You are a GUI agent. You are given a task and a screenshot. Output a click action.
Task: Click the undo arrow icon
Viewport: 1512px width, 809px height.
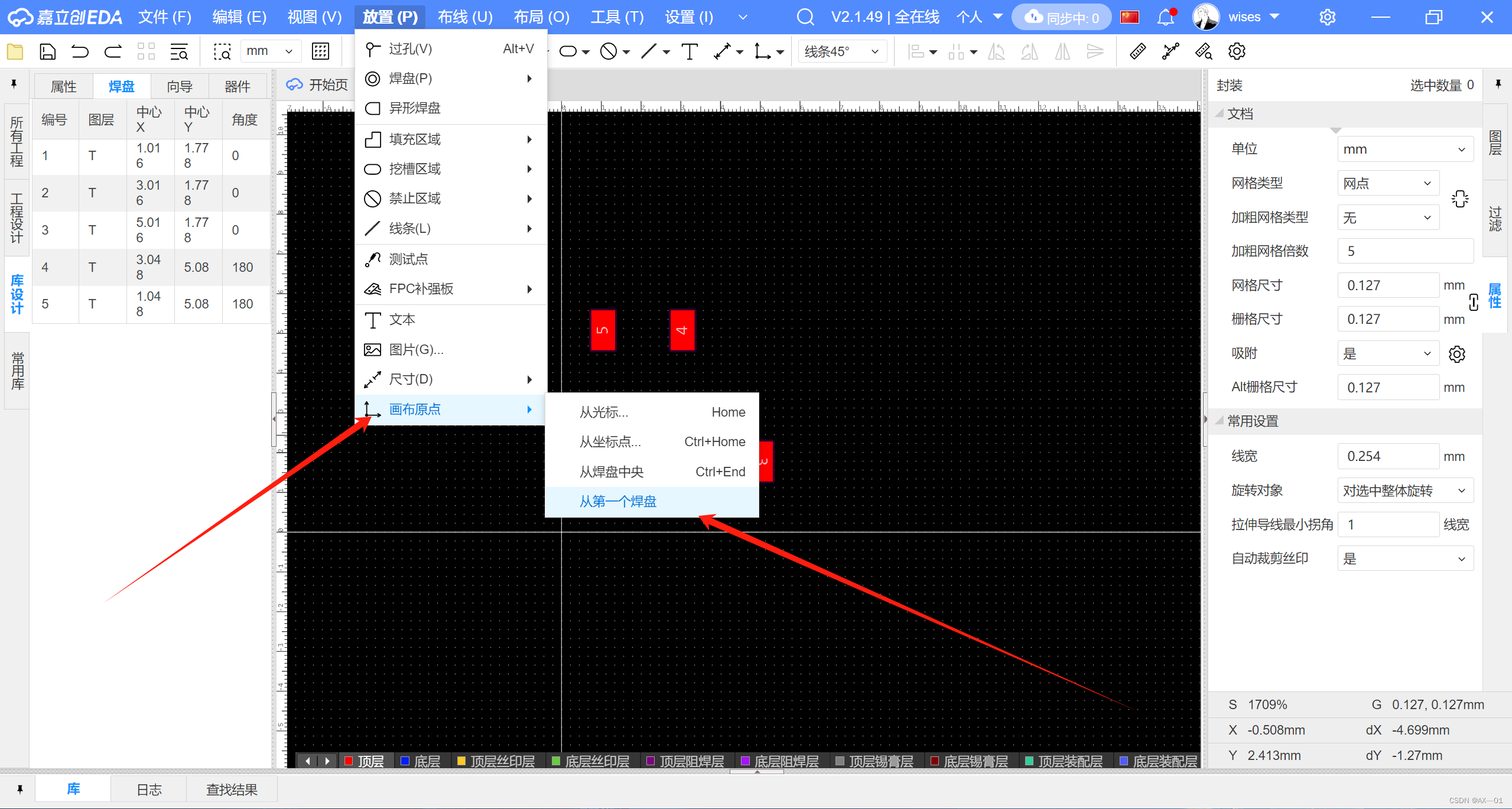80,51
